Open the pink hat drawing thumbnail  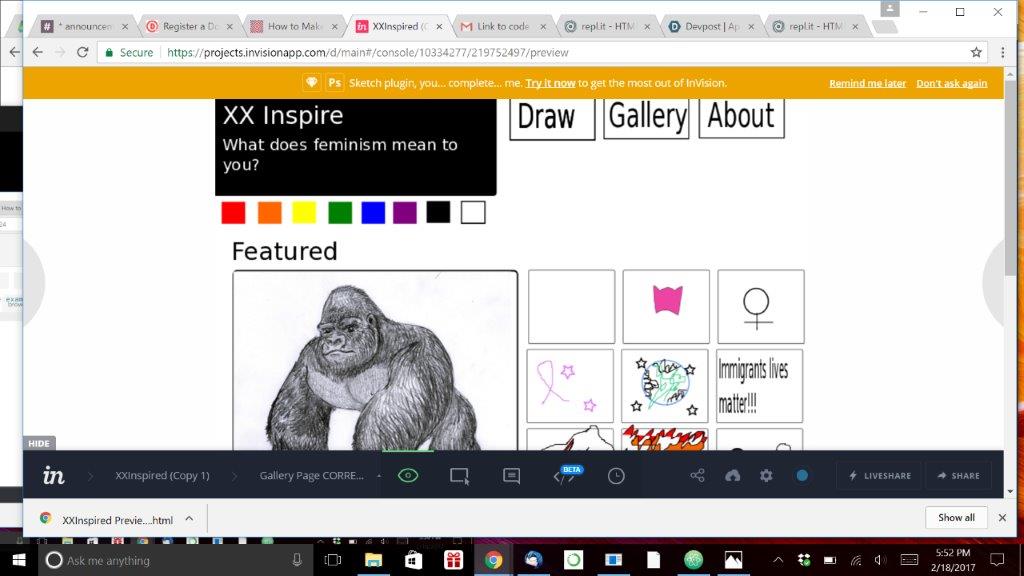coord(666,307)
